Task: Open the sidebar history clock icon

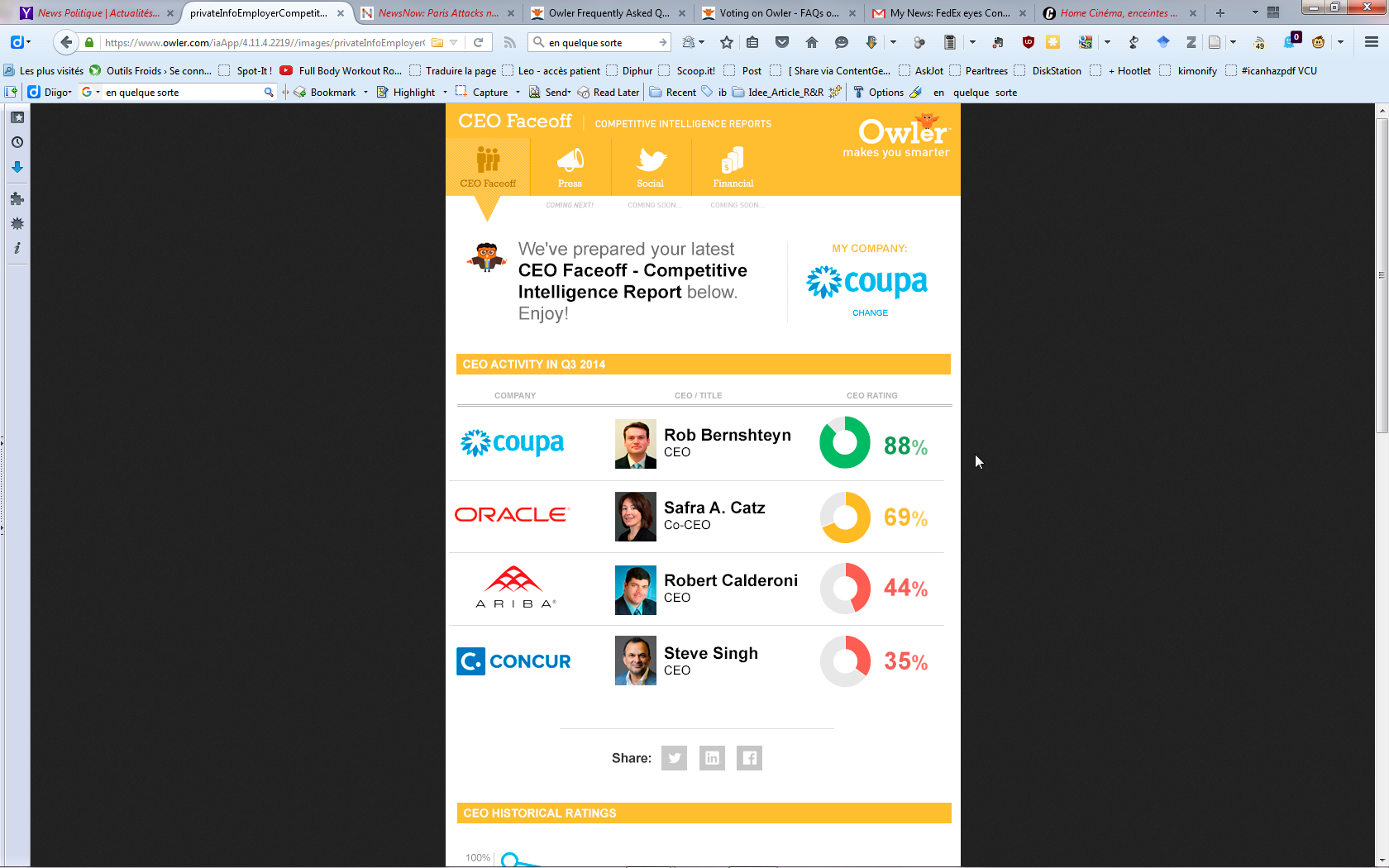Action: coord(17,142)
